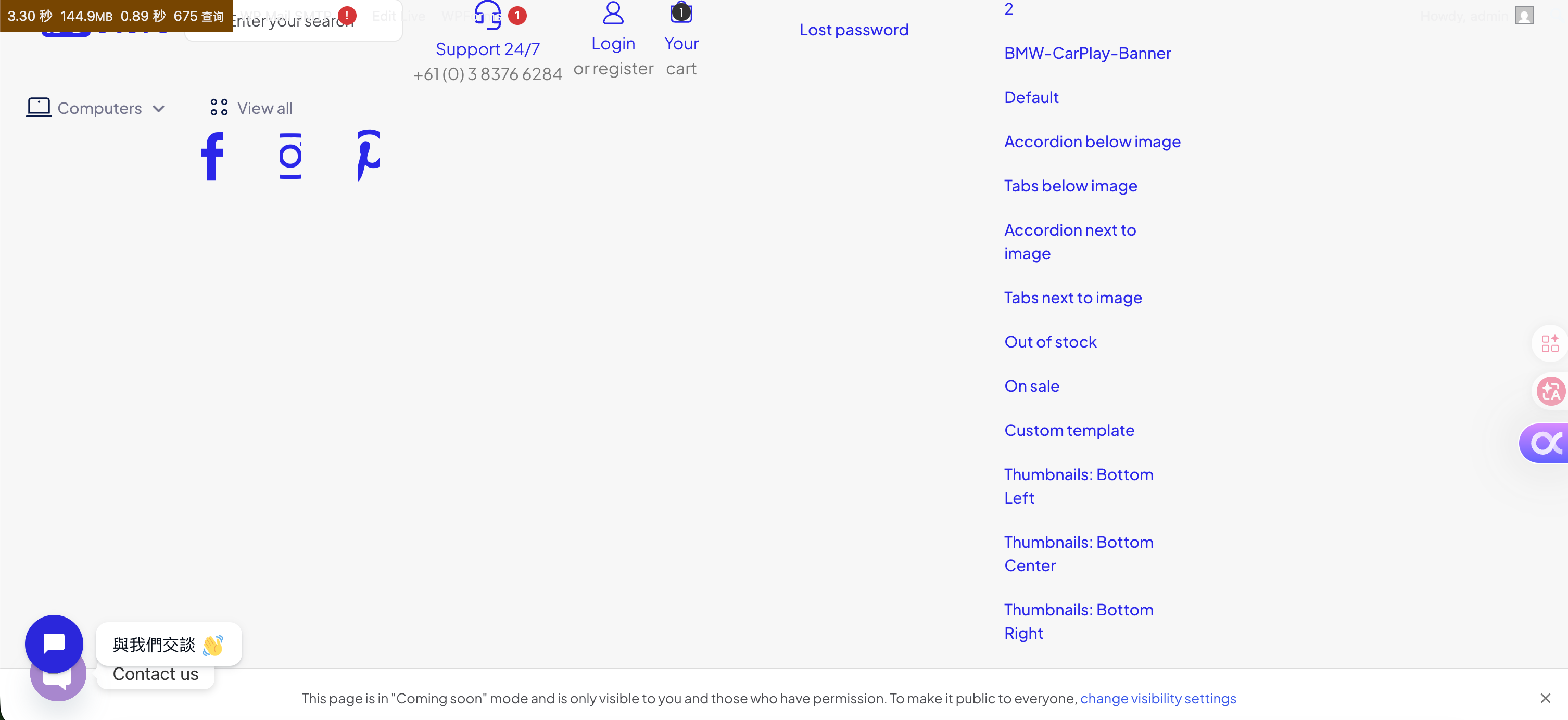
Task: Click the Facebook social icon
Action: [212, 156]
